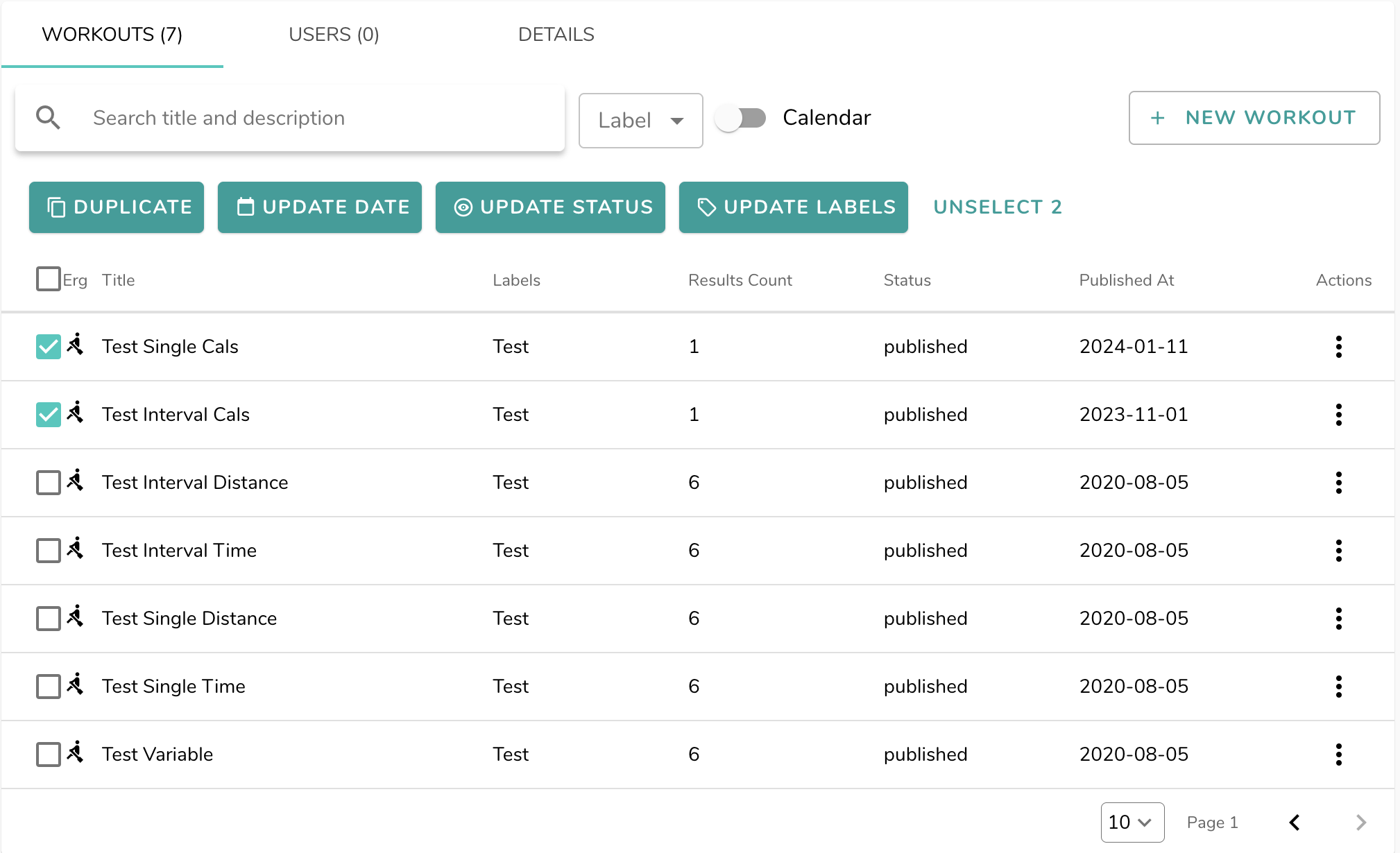The width and height of the screenshot is (1400, 853).
Task: Click the New Workout button
Action: [x=1254, y=117]
